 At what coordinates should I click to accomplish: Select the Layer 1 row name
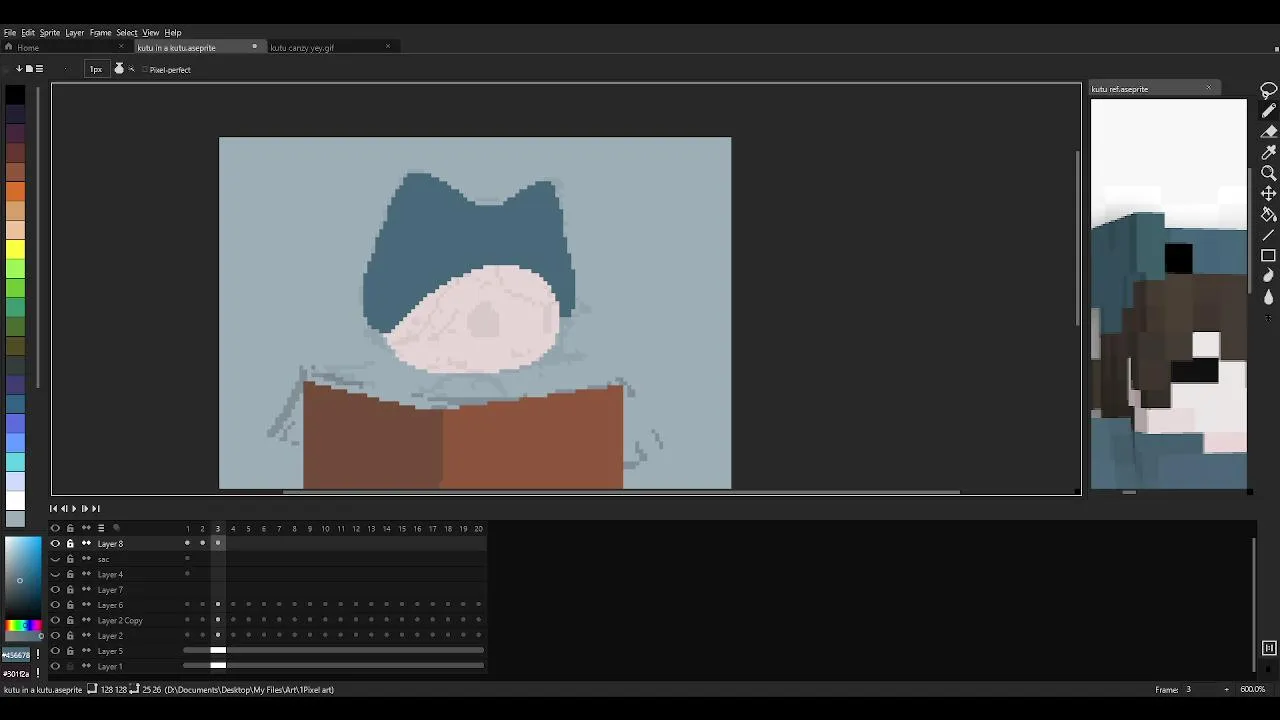(110, 666)
